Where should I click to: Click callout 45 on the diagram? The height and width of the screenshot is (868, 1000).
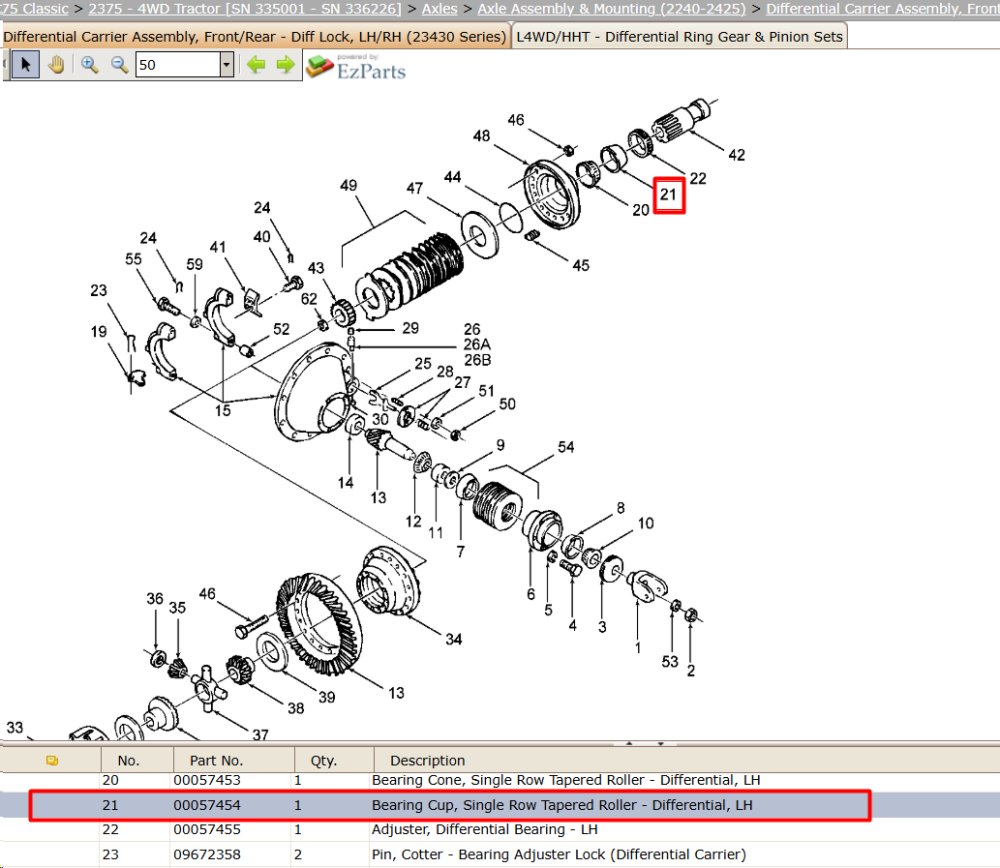click(x=580, y=265)
